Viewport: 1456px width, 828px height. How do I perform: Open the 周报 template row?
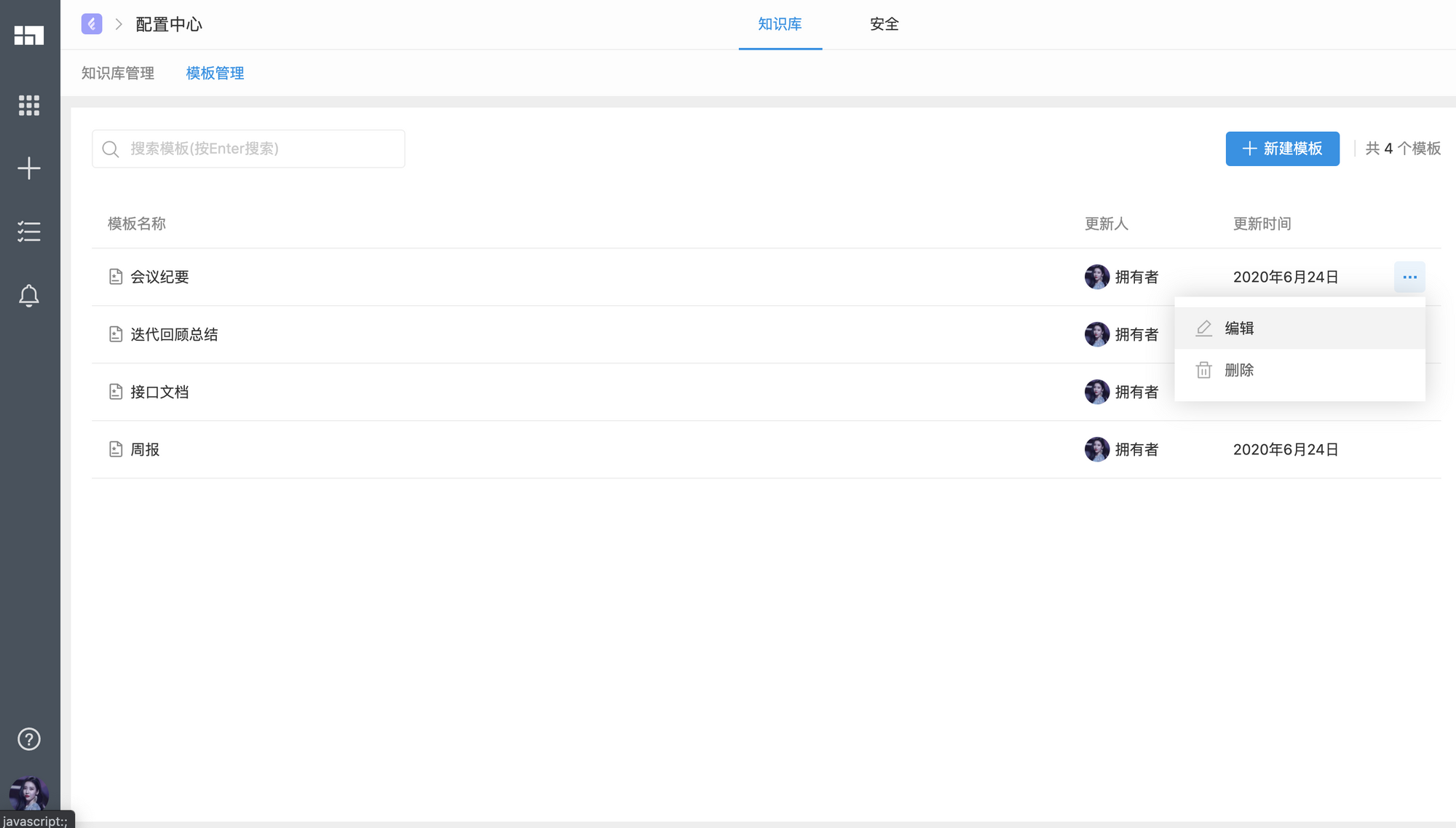[x=766, y=449]
